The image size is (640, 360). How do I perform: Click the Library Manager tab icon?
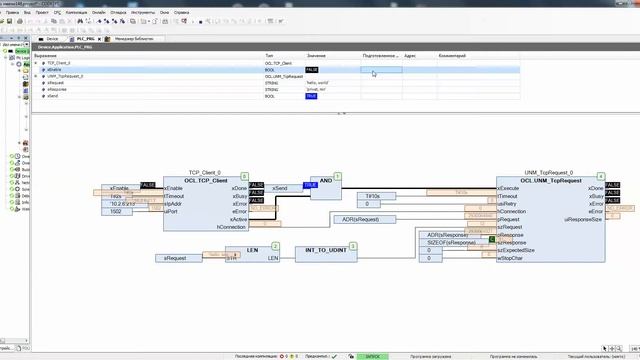click(x=107, y=39)
